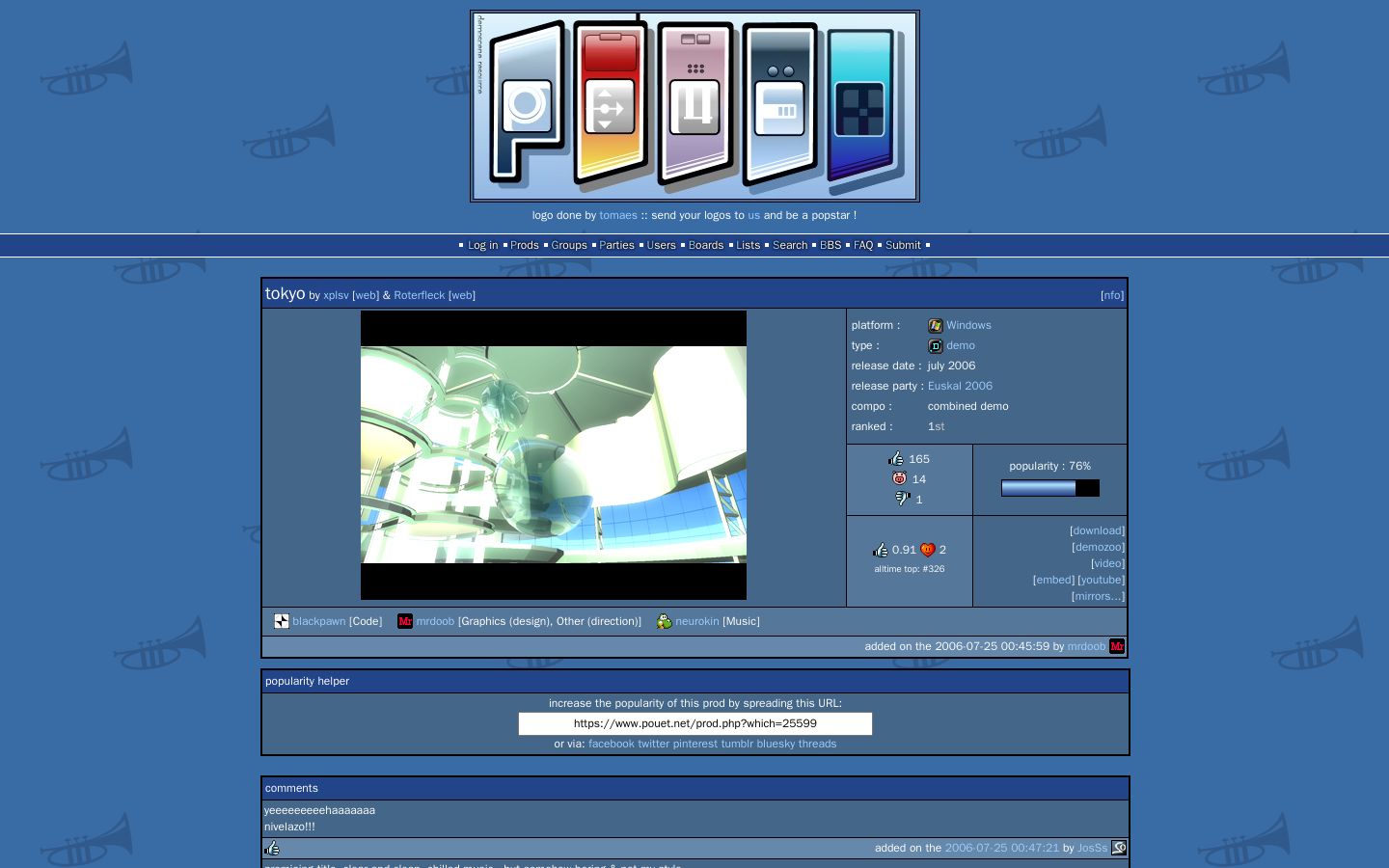The height and width of the screenshot is (868, 1389).
Task: Select Parties in the navigation bar
Action: [x=617, y=245]
